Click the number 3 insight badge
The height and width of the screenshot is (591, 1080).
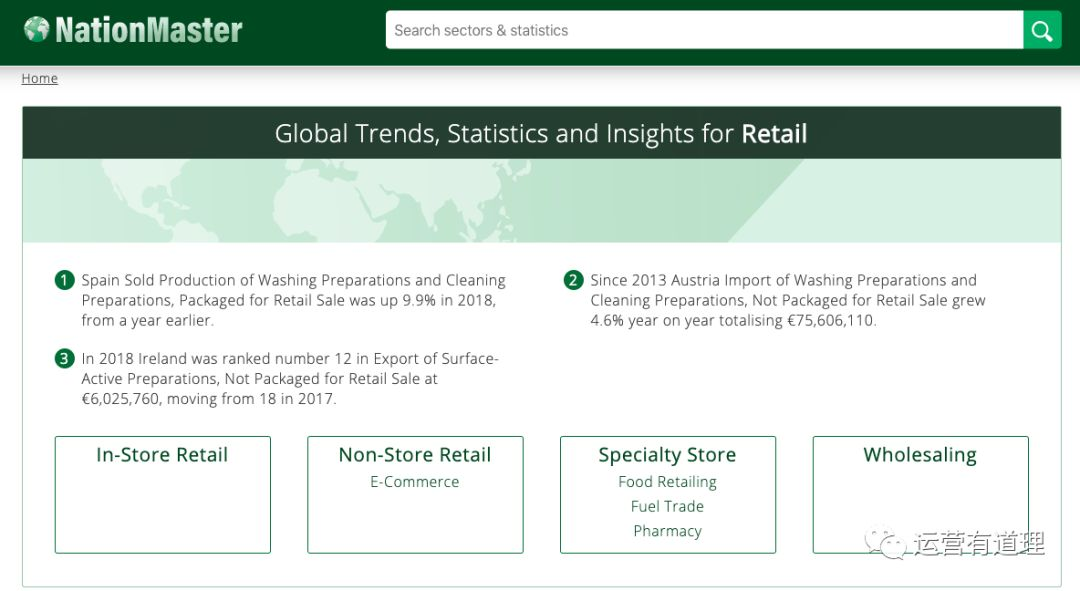[64, 359]
